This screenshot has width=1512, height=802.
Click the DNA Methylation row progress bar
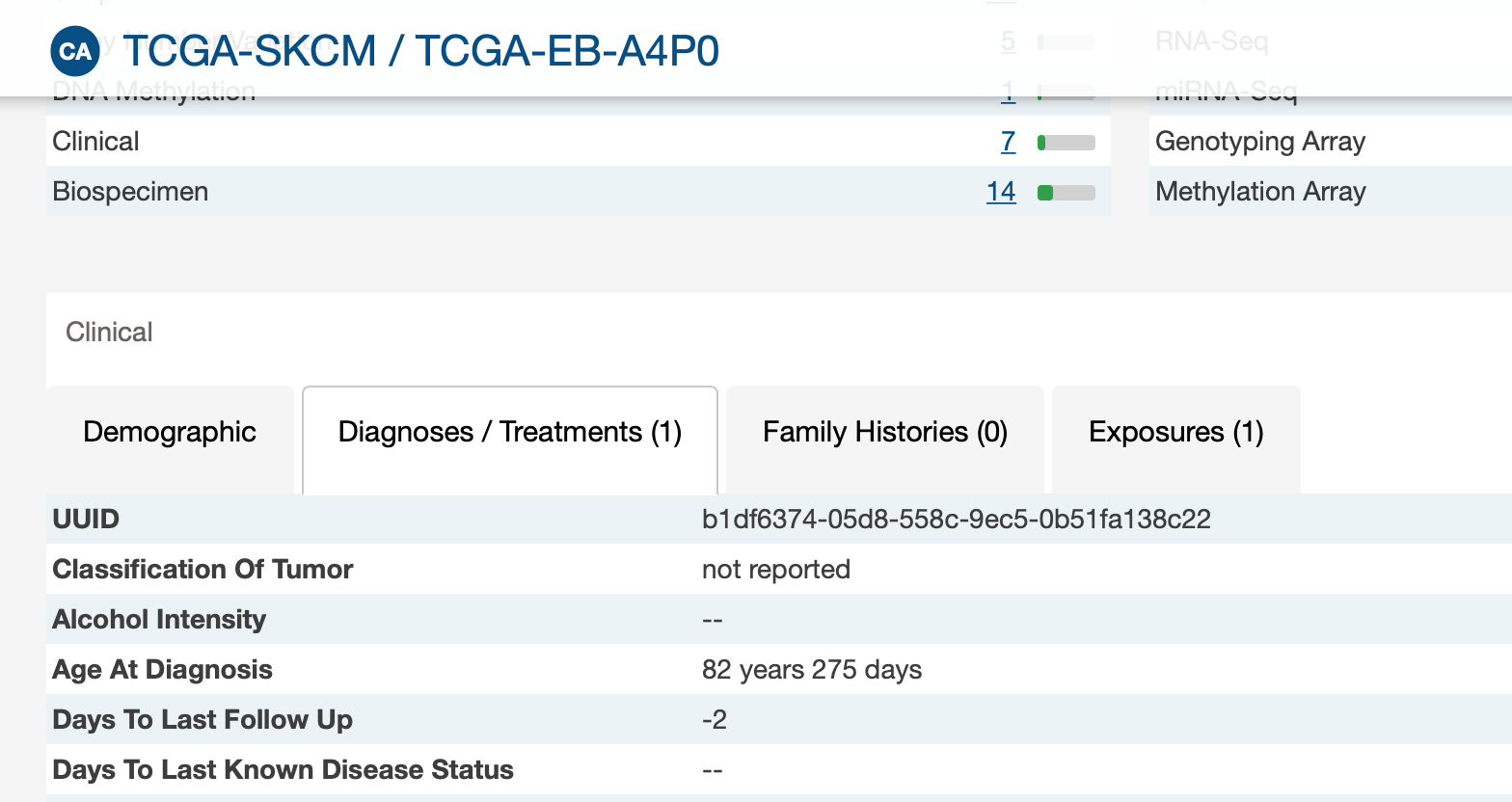tap(1066, 93)
